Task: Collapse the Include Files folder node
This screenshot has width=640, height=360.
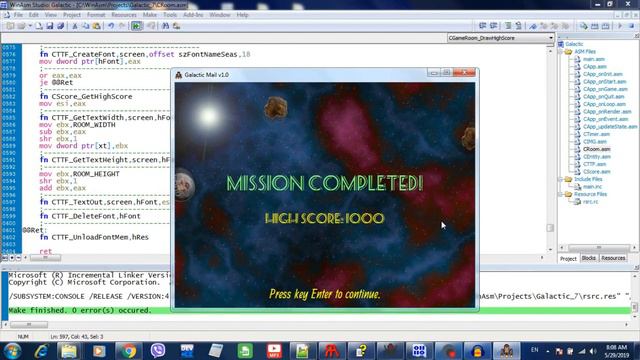Action: 561,179
